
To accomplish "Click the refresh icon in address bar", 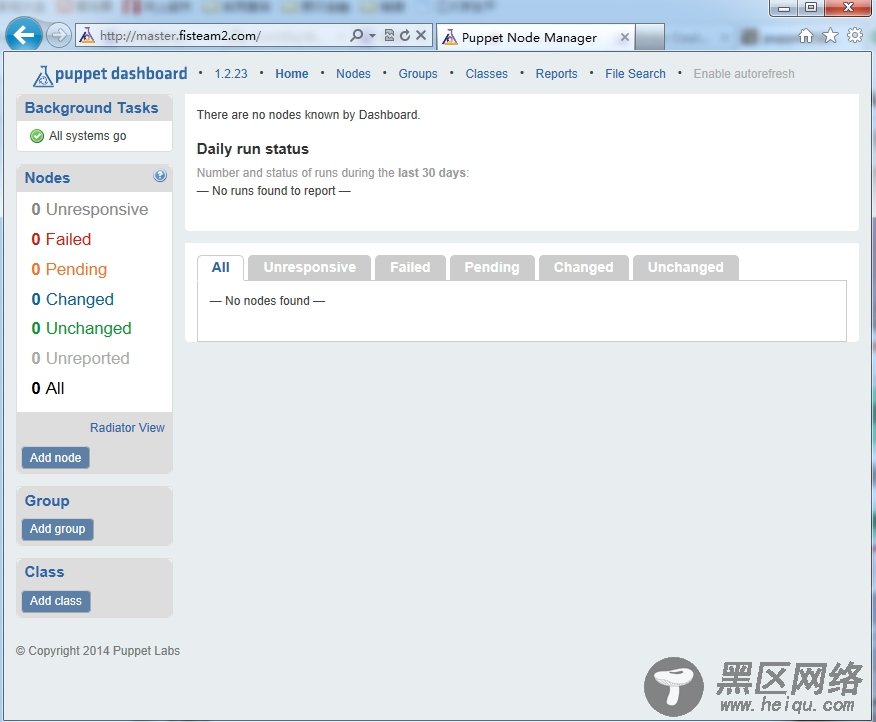I will point(405,35).
